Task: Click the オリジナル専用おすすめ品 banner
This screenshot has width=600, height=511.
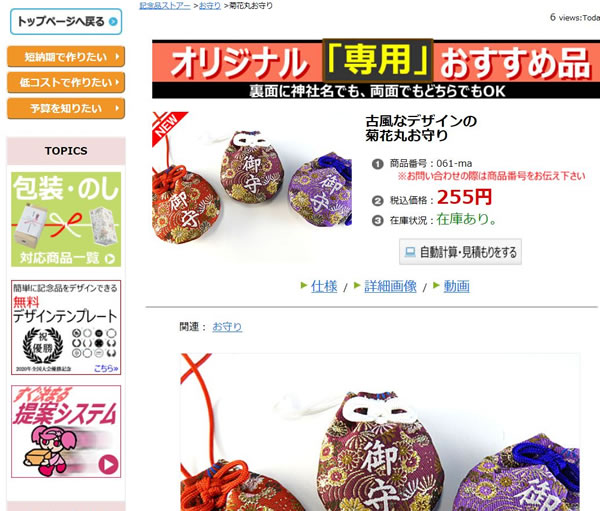Action: pos(376,69)
